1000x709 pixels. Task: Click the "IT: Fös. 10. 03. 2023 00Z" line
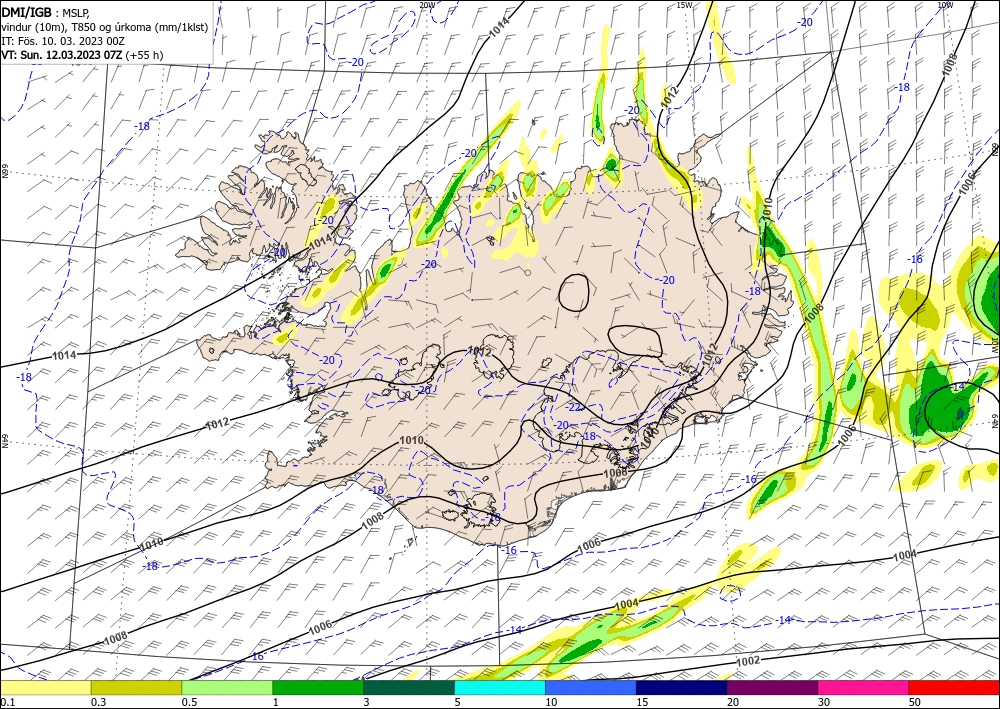point(62,41)
